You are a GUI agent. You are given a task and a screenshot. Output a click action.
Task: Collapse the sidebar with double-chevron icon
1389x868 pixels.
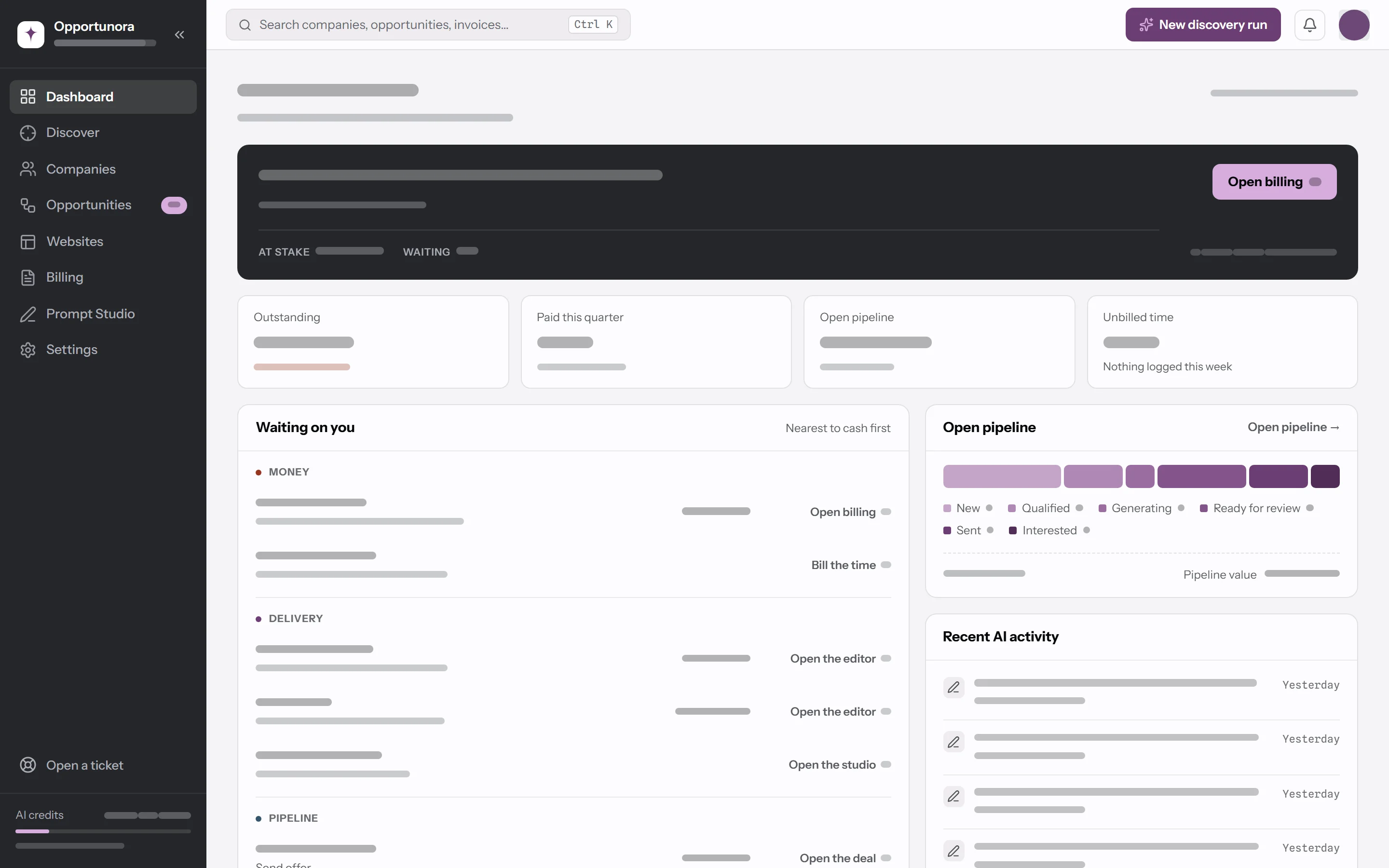(179, 34)
